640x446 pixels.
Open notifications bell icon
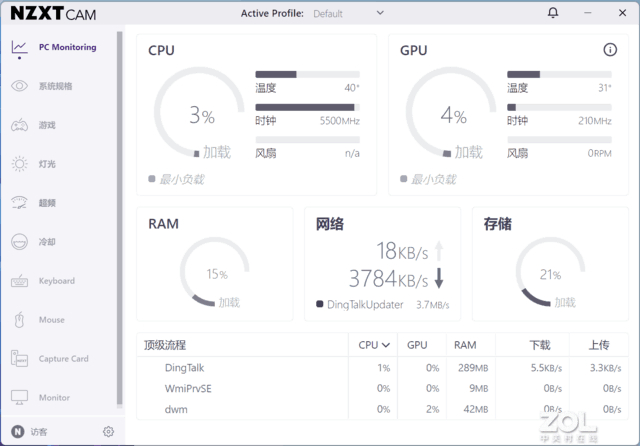pyautogui.click(x=553, y=13)
